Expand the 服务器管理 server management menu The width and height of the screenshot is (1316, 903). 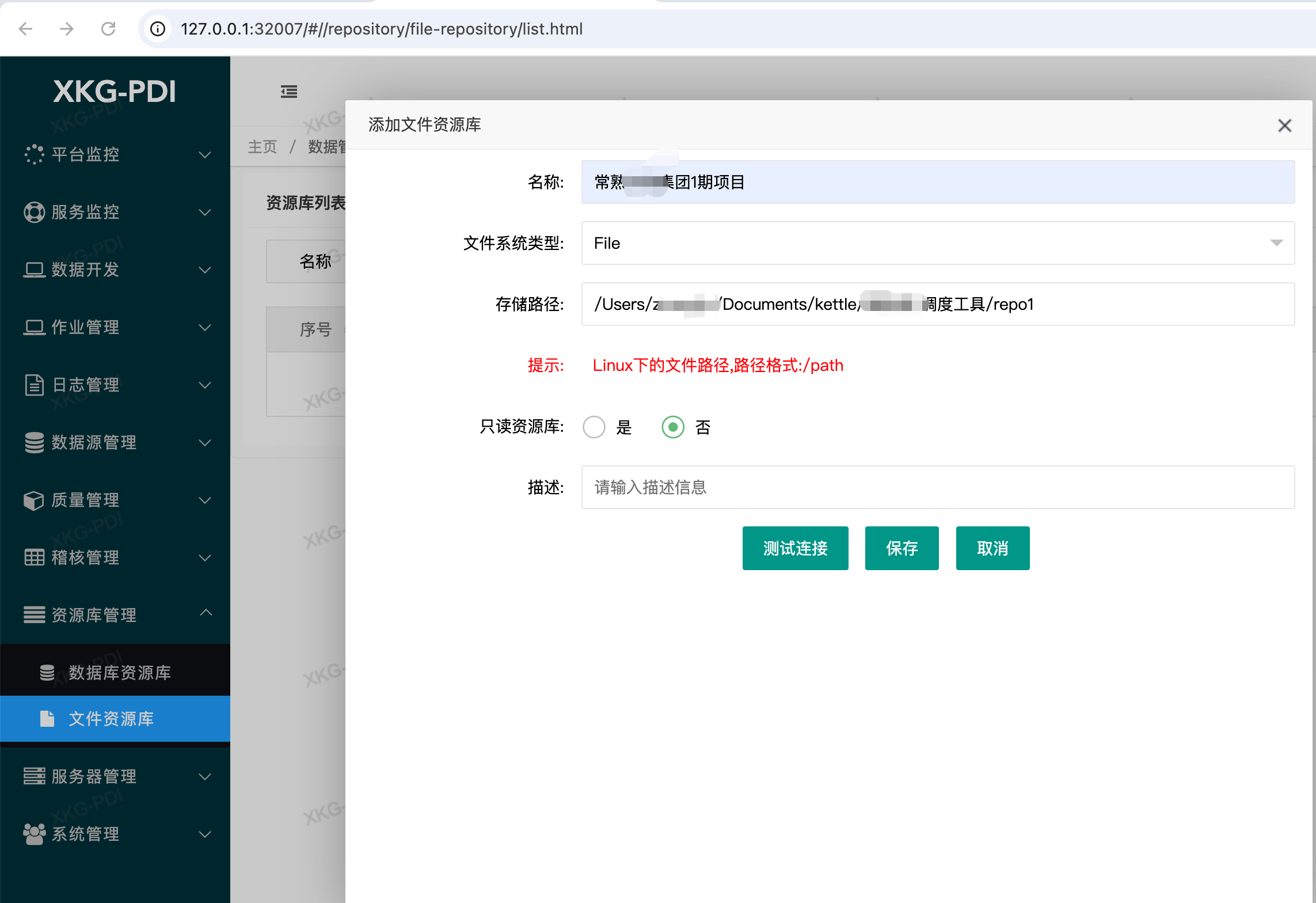(x=205, y=777)
